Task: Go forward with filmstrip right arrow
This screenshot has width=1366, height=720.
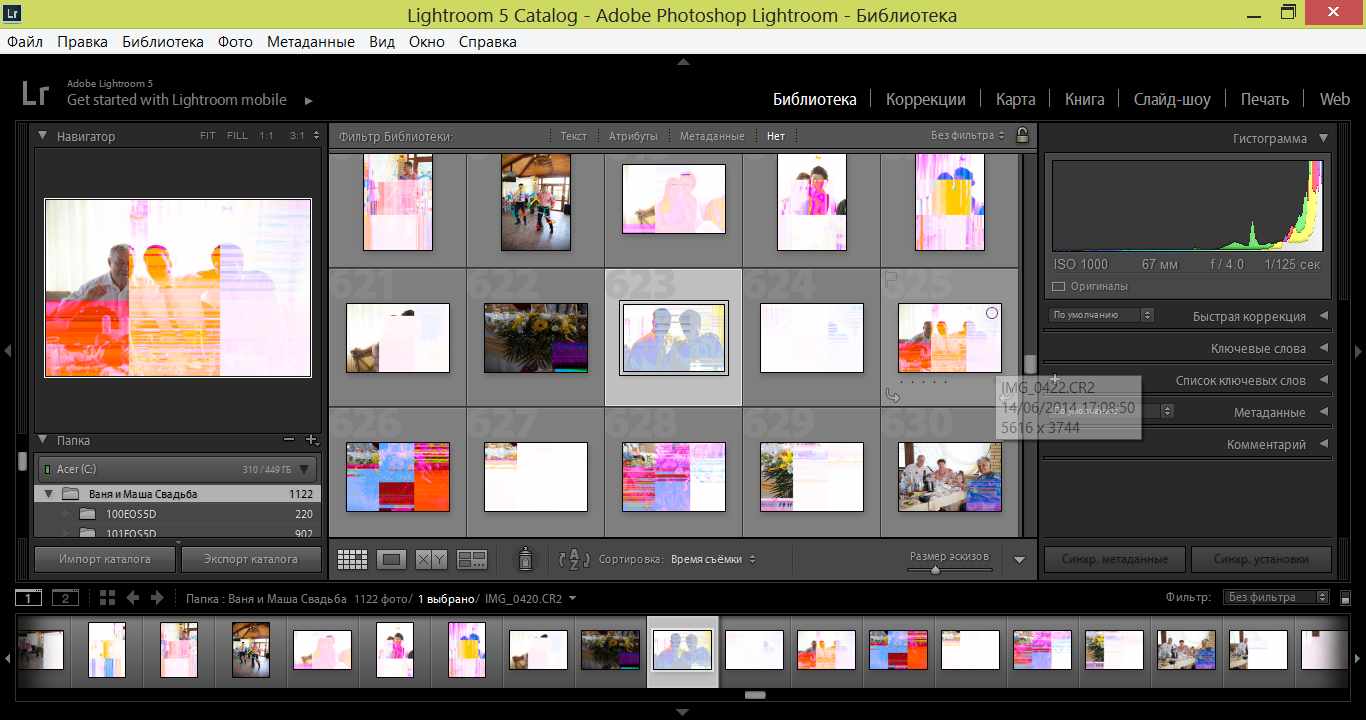Action: point(157,598)
